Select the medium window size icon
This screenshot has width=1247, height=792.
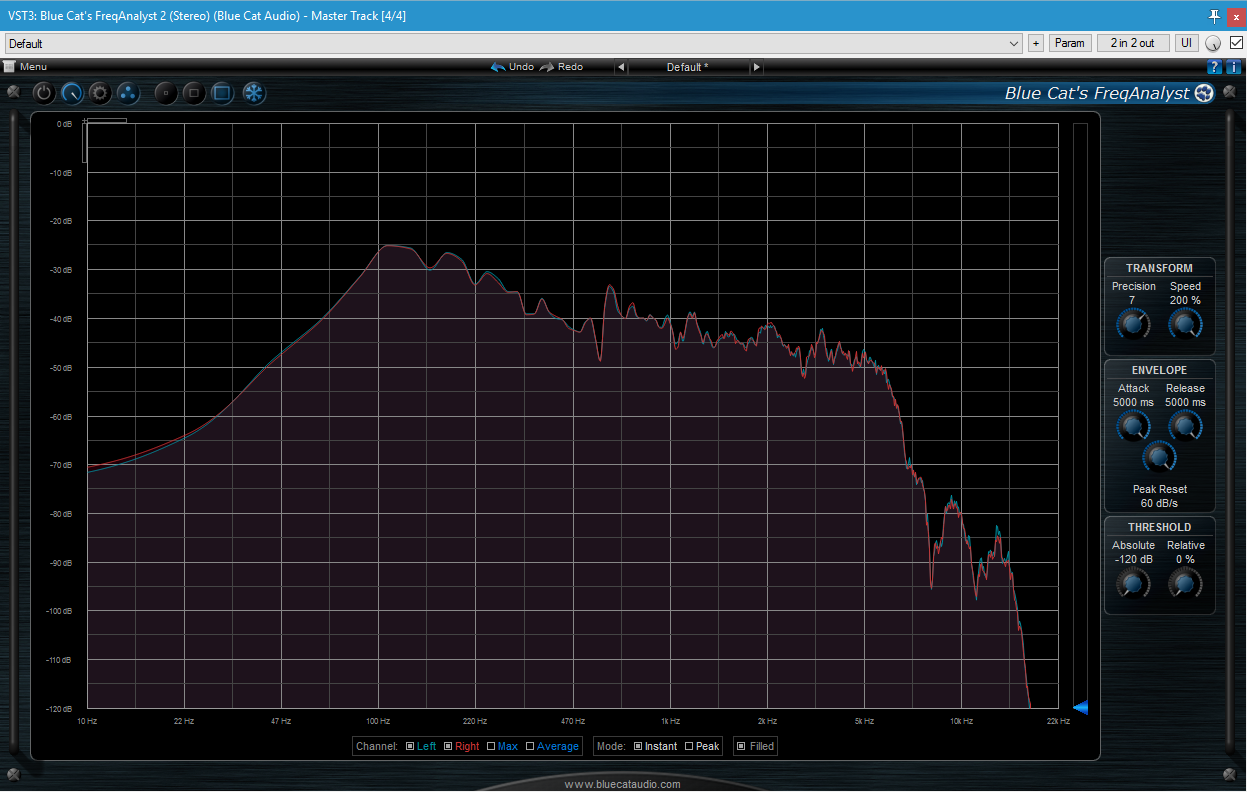pyautogui.click(x=194, y=94)
